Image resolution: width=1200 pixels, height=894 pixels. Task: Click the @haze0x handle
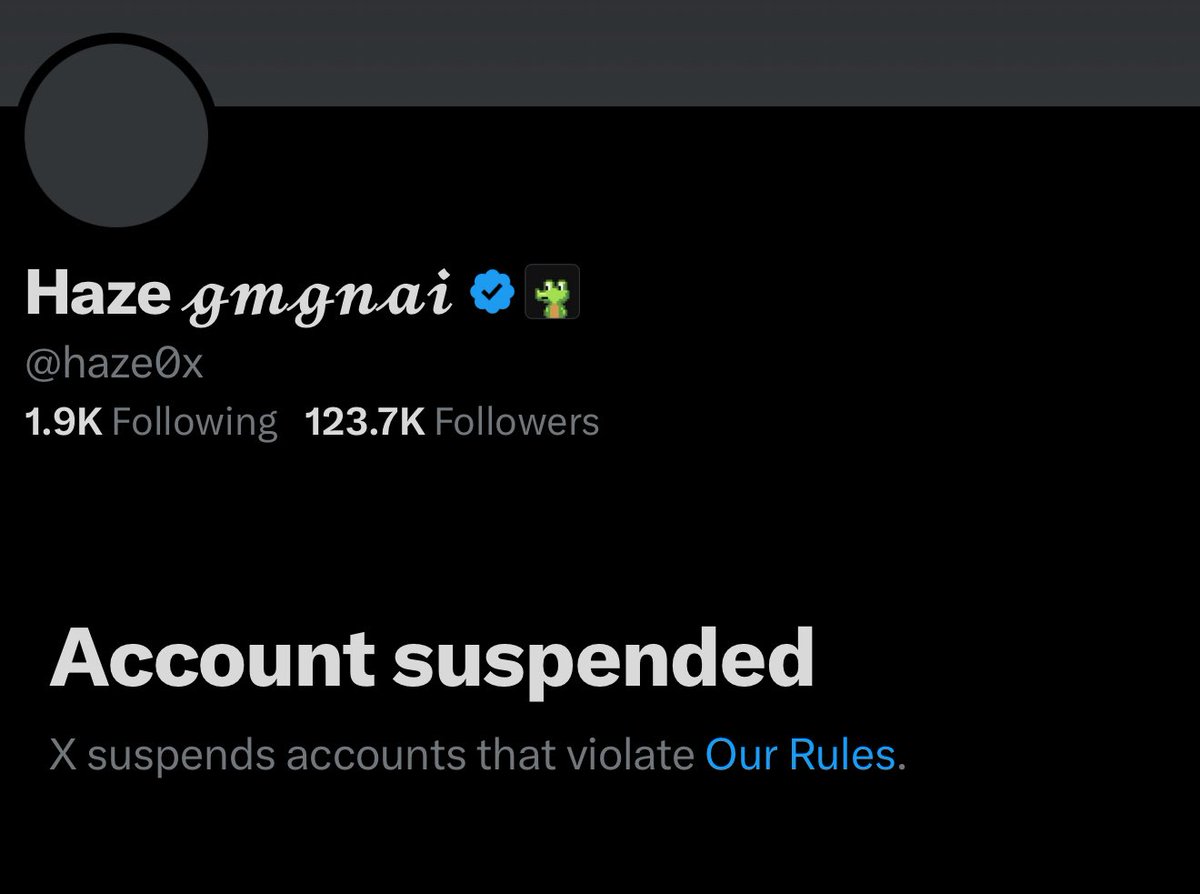(x=114, y=365)
